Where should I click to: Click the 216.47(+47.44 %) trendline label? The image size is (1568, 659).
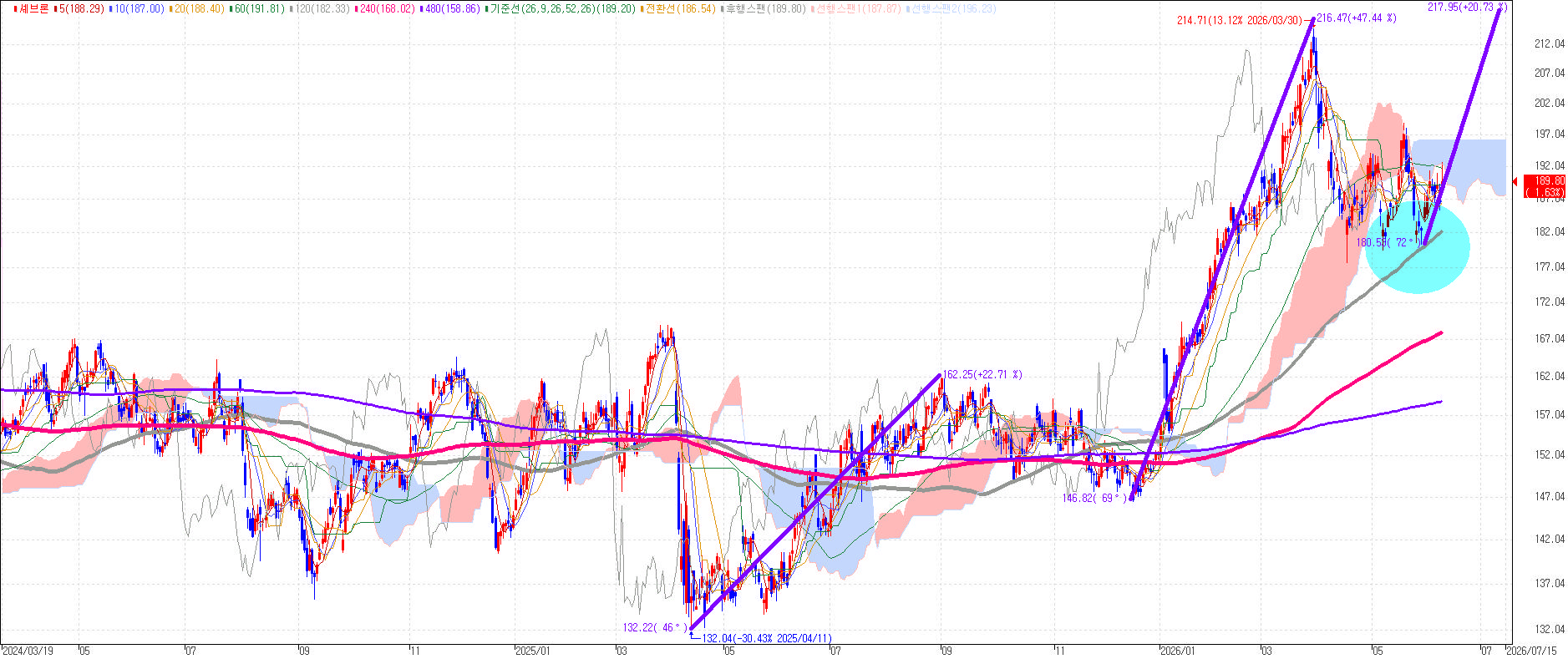[1357, 18]
